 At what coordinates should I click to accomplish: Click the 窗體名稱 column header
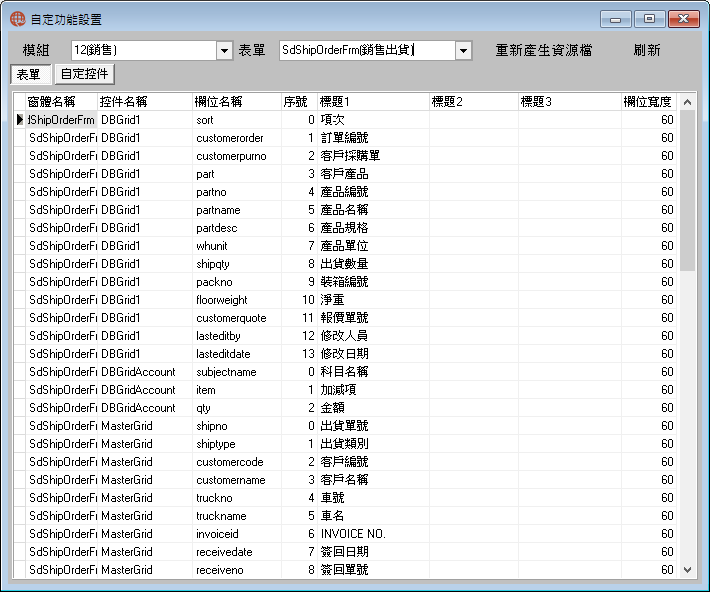pyautogui.click(x=62, y=101)
